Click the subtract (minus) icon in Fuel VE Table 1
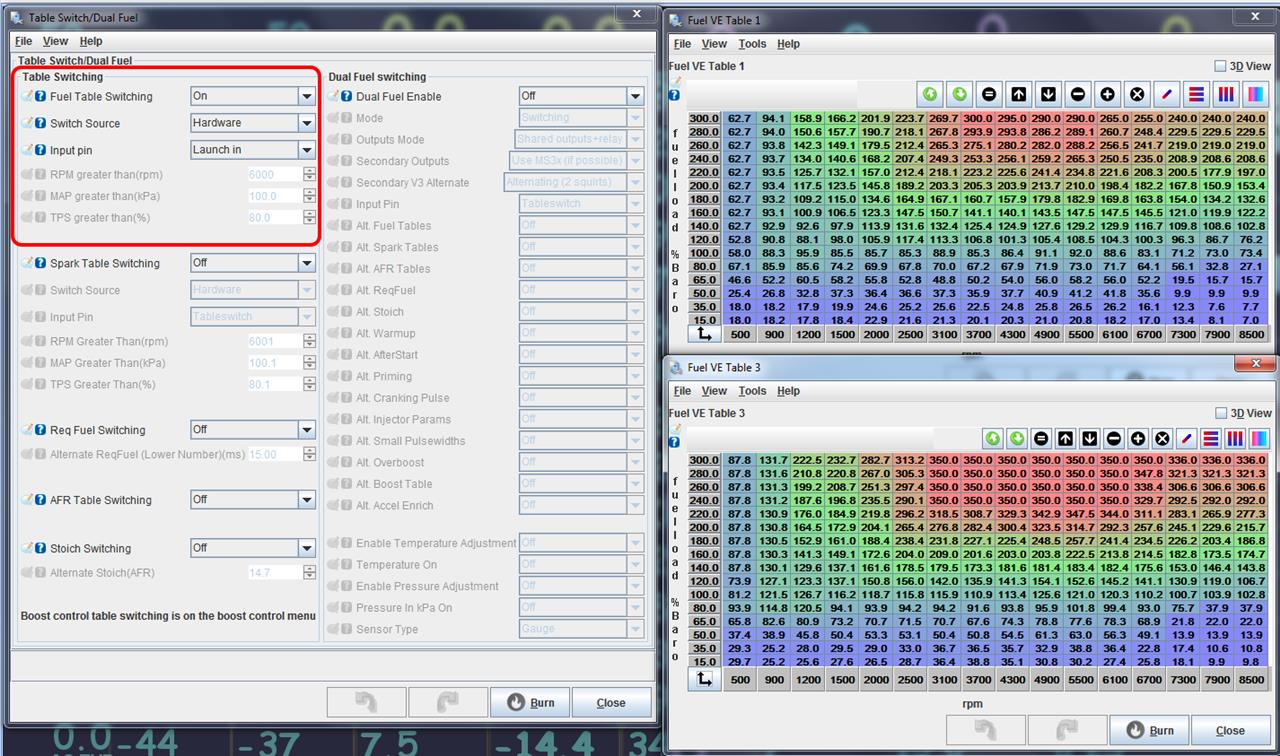1280x756 pixels. (x=1078, y=94)
